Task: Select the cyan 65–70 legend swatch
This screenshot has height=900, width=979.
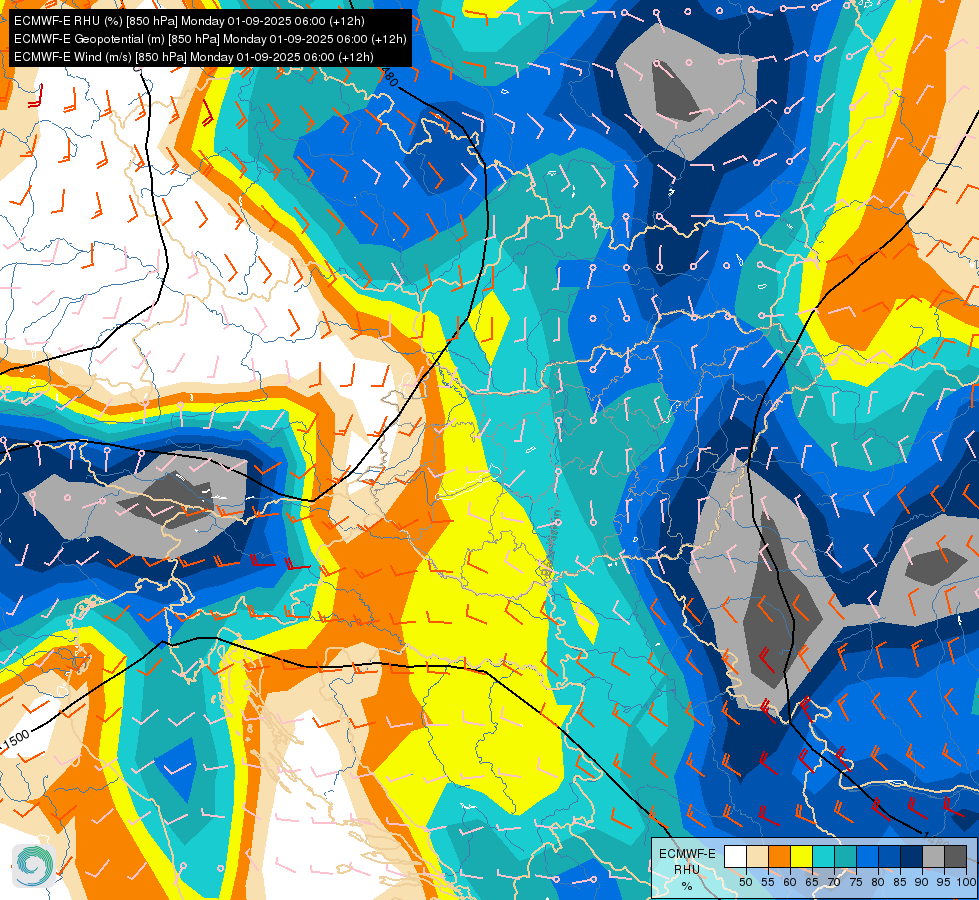Action: coord(824,856)
